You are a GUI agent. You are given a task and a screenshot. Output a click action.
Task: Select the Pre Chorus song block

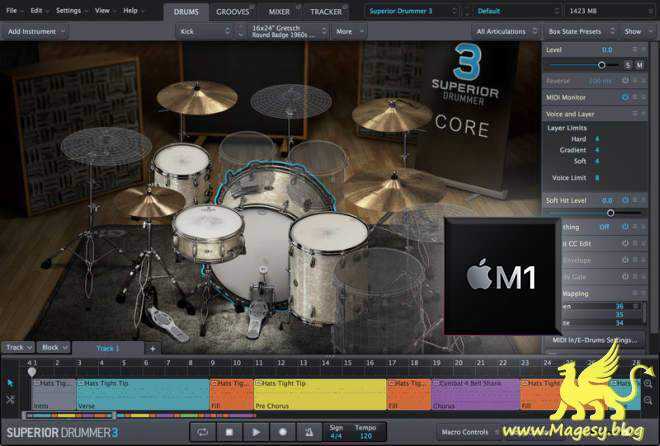320,395
